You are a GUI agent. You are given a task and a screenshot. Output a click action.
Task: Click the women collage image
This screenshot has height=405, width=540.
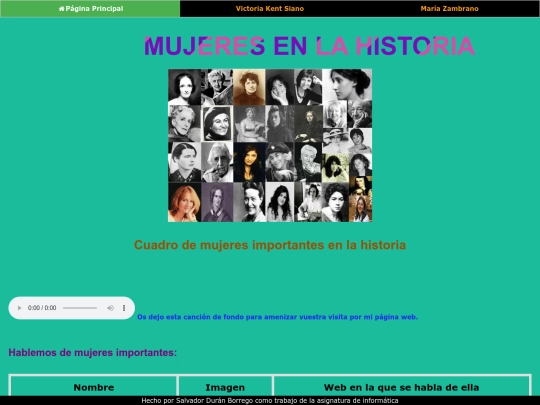(x=270, y=145)
